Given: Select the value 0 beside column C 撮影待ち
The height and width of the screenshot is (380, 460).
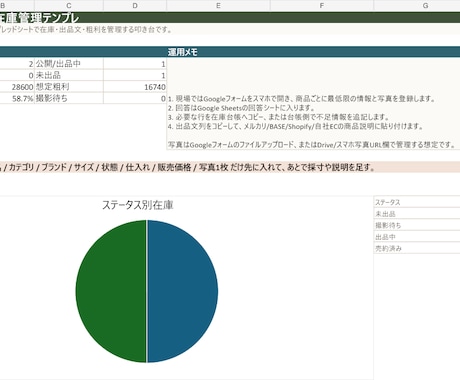Looking at the screenshot, I should click(135, 98).
